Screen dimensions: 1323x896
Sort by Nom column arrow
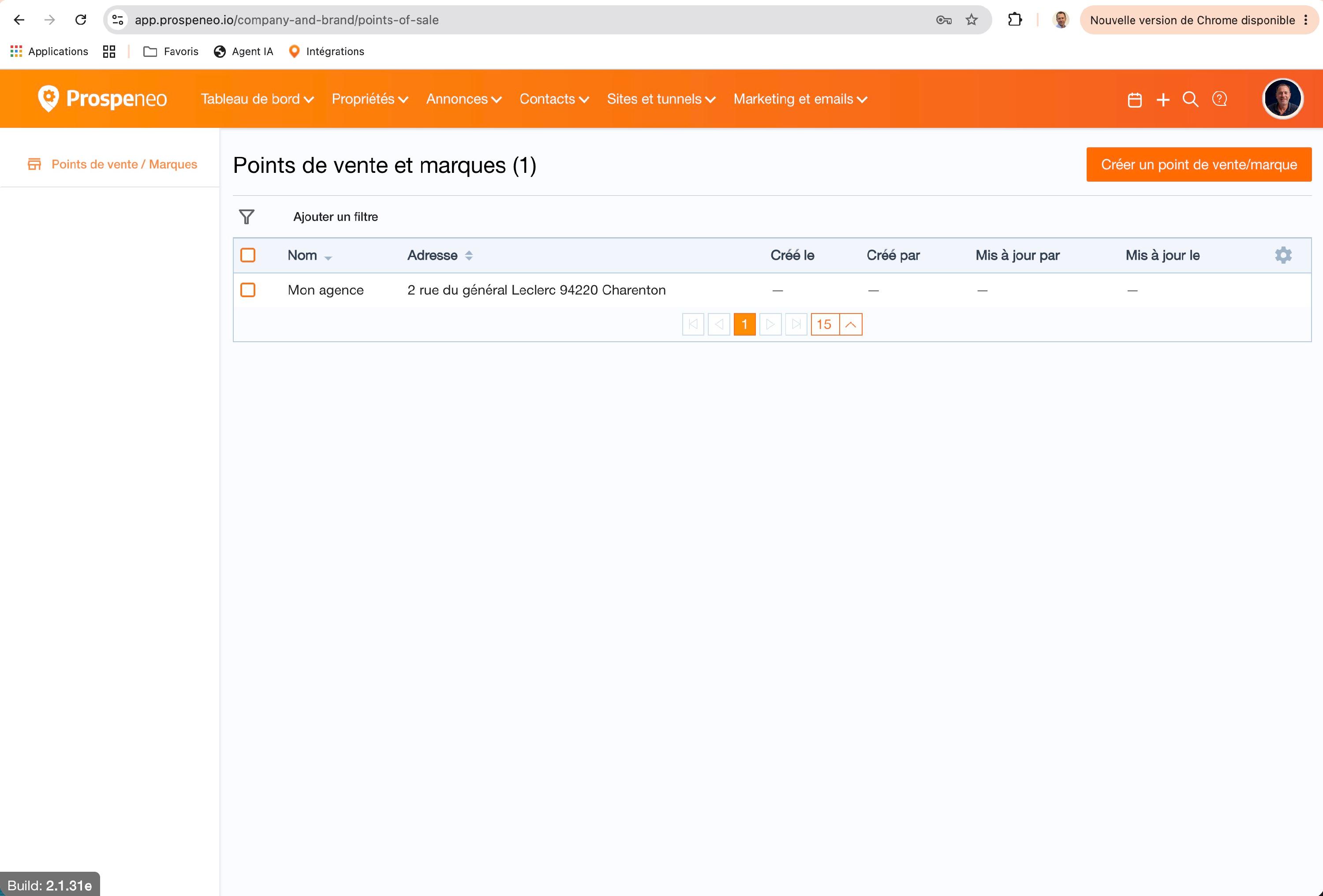click(x=328, y=258)
